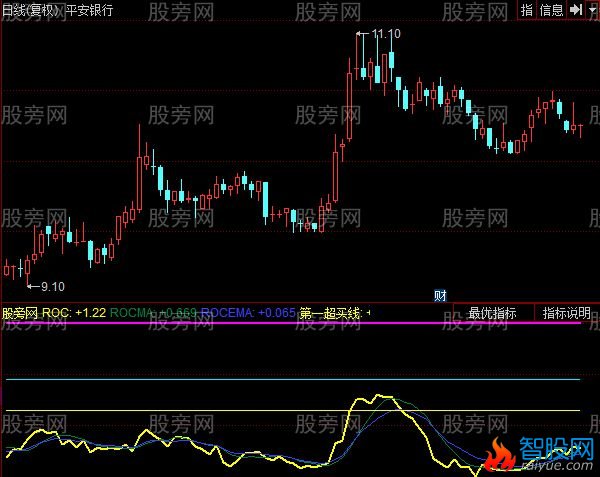Viewport: 600px width, 477px height.
Task: Click the magenta overbought line
Action: [293, 323]
